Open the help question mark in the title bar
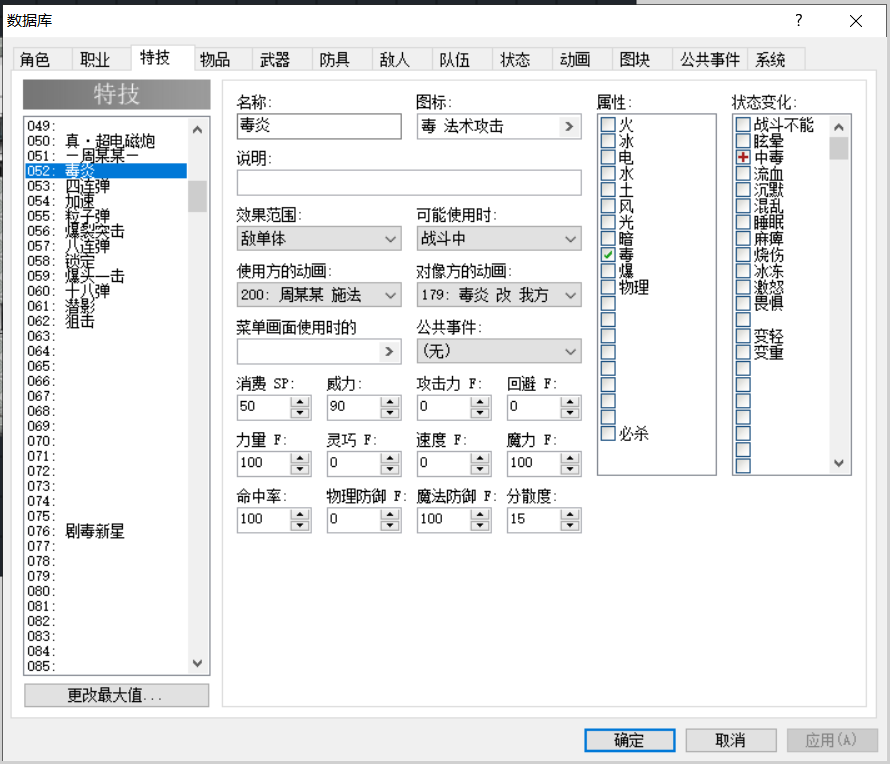 click(799, 20)
